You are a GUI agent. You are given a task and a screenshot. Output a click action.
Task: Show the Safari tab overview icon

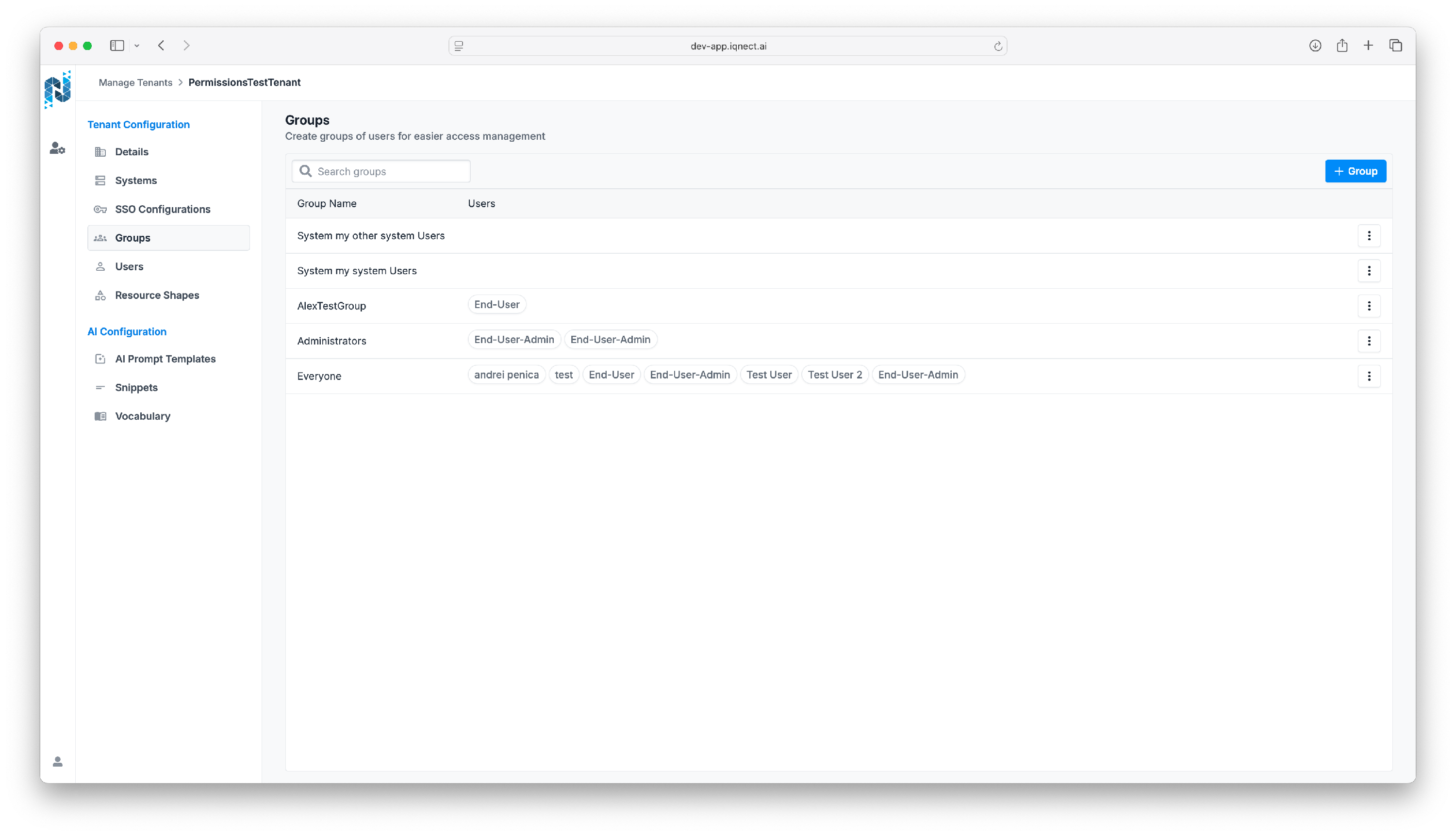1396,45
